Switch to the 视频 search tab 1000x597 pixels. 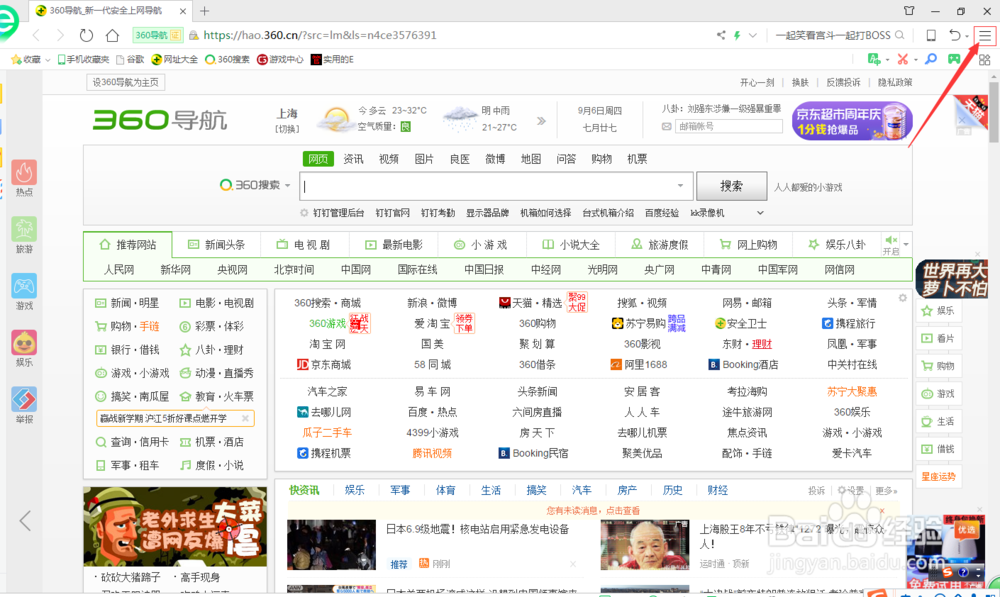coord(389,158)
